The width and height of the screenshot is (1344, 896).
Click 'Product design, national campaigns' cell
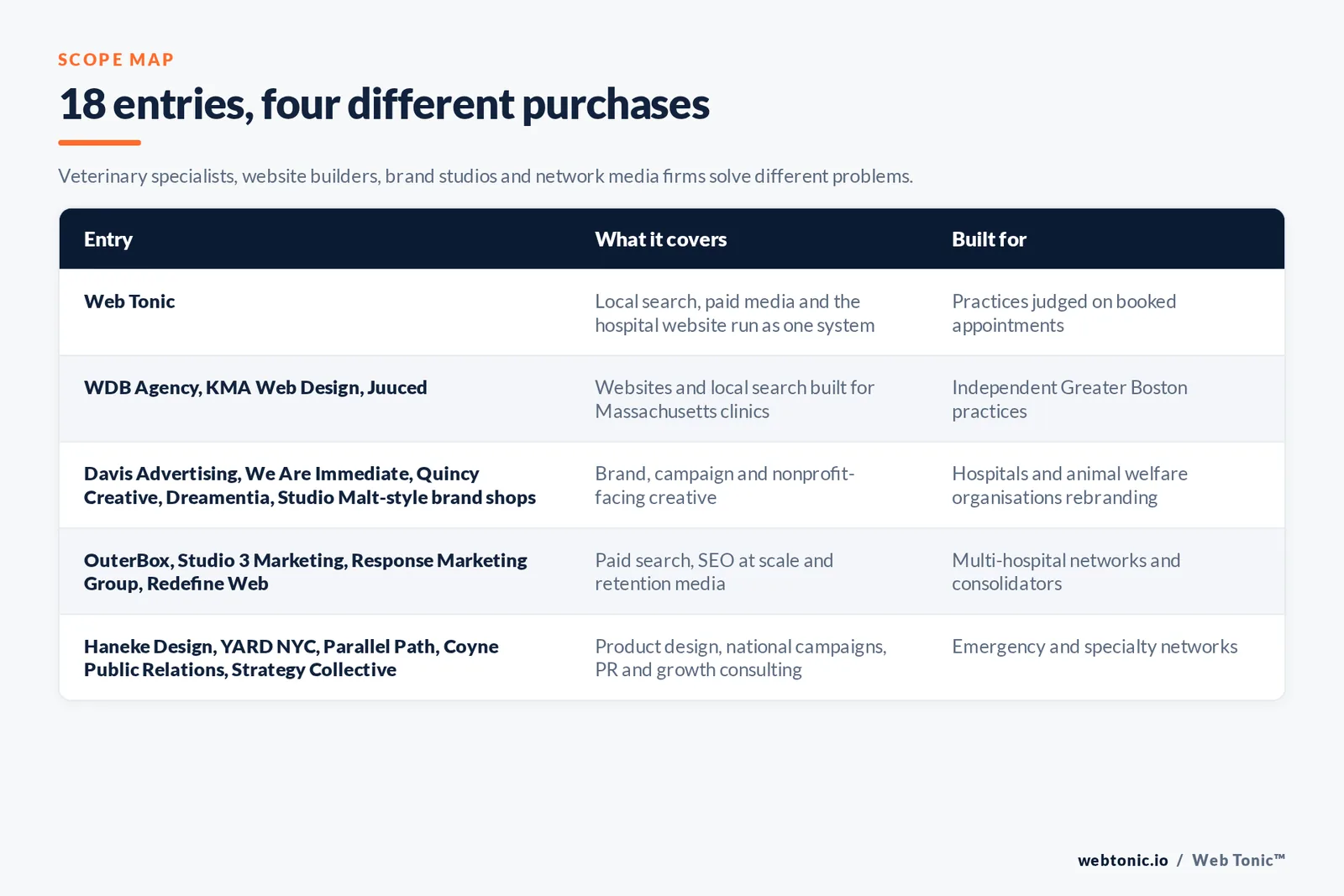[741, 658]
